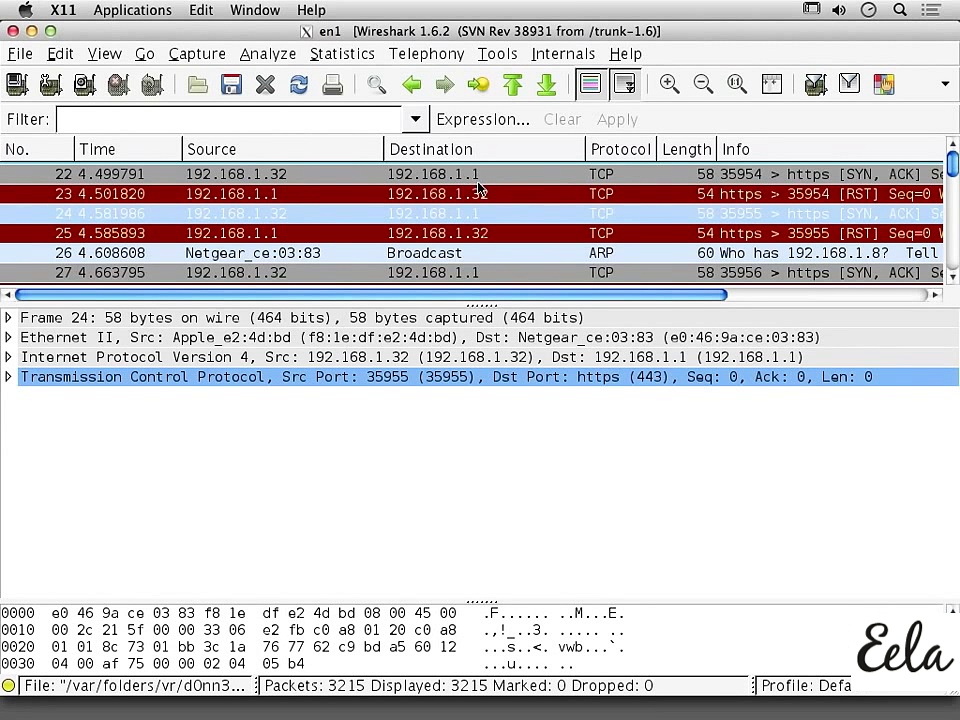Image resolution: width=960 pixels, height=720 pixels.
Task: Open the capture interfaces list icon
Action: point(17,84)
